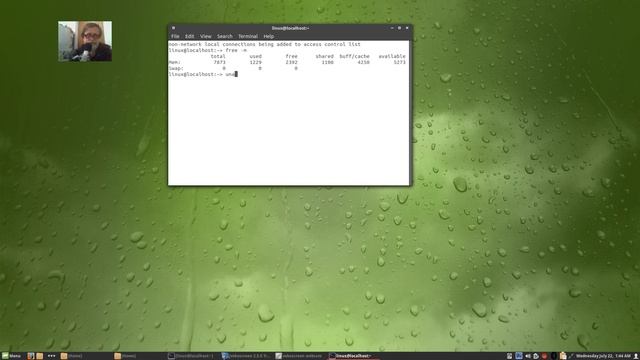This screenshot has height=360, width=640.
Task: Click the user icon at panel's end
Action: pyautogui.click(x=636, y=356)
